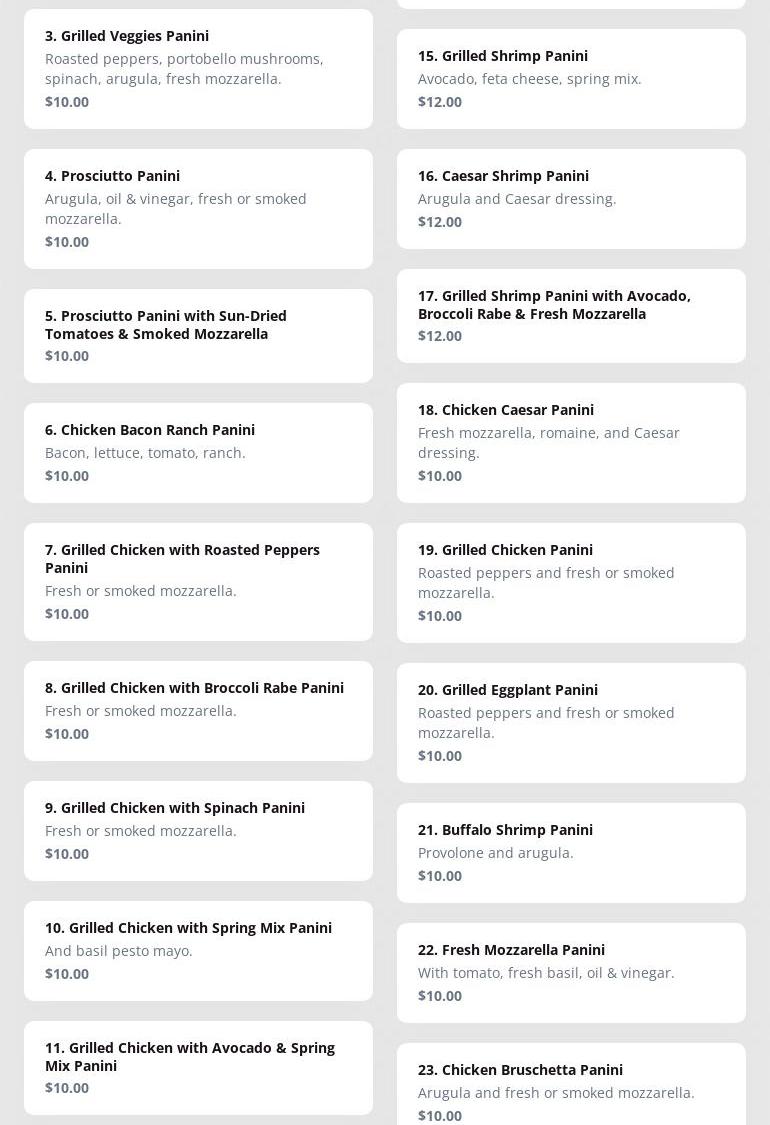Choose Prosciutto Panini with Sun-Dried Tomatoes

pyautogui.click(x=198, y=336)
